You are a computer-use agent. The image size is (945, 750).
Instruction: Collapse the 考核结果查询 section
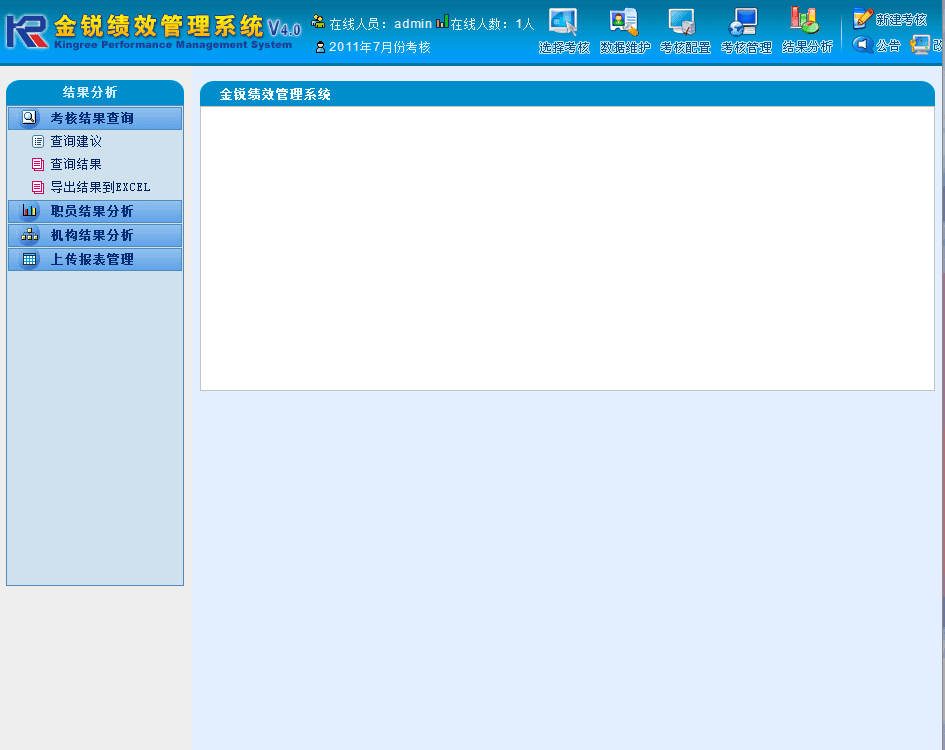coord(92,118)
